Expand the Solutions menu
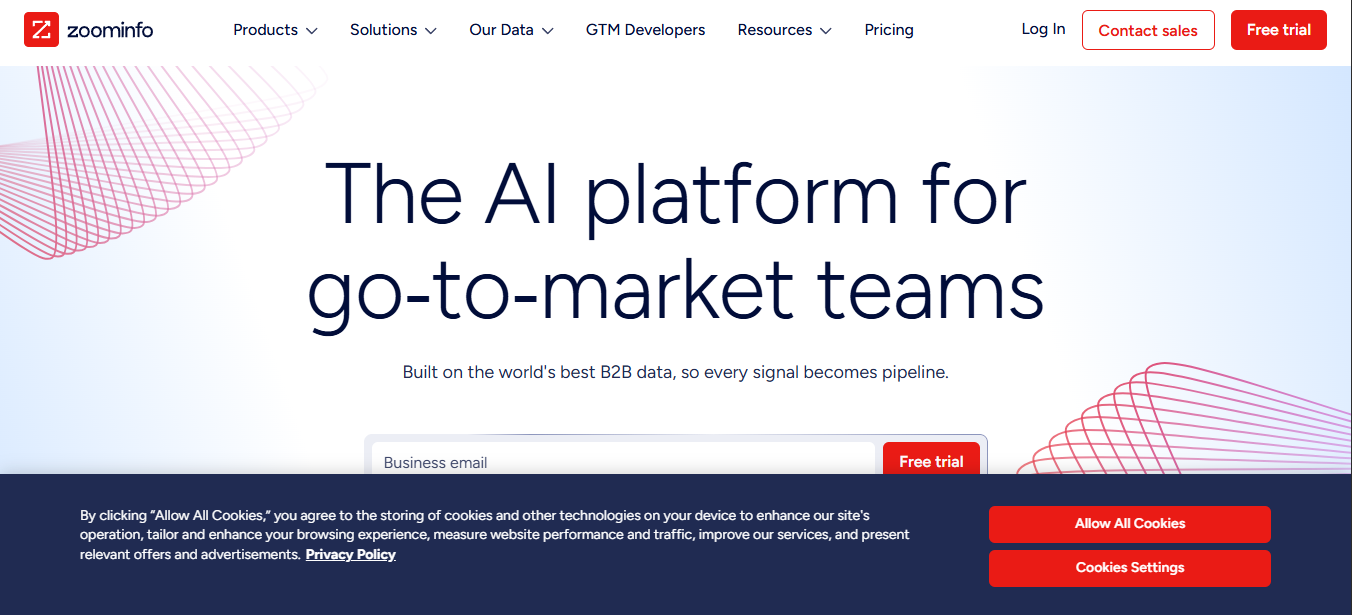The width and height of the screenshot is (1352, 615). pos(393,30)
